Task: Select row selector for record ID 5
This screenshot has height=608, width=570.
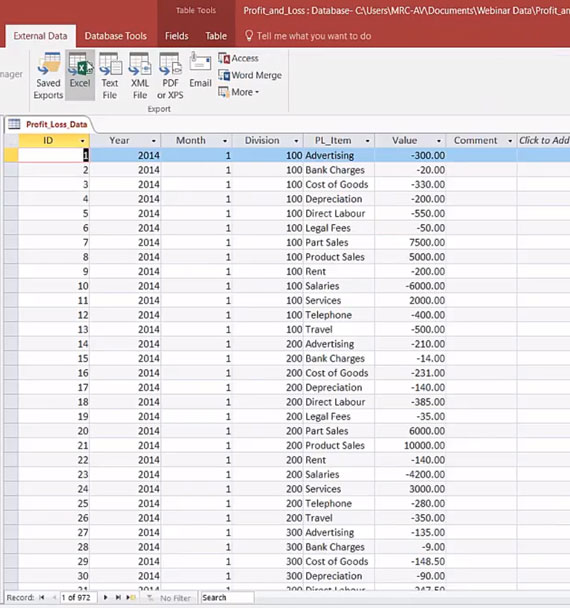Action: [x=11, y=213]
